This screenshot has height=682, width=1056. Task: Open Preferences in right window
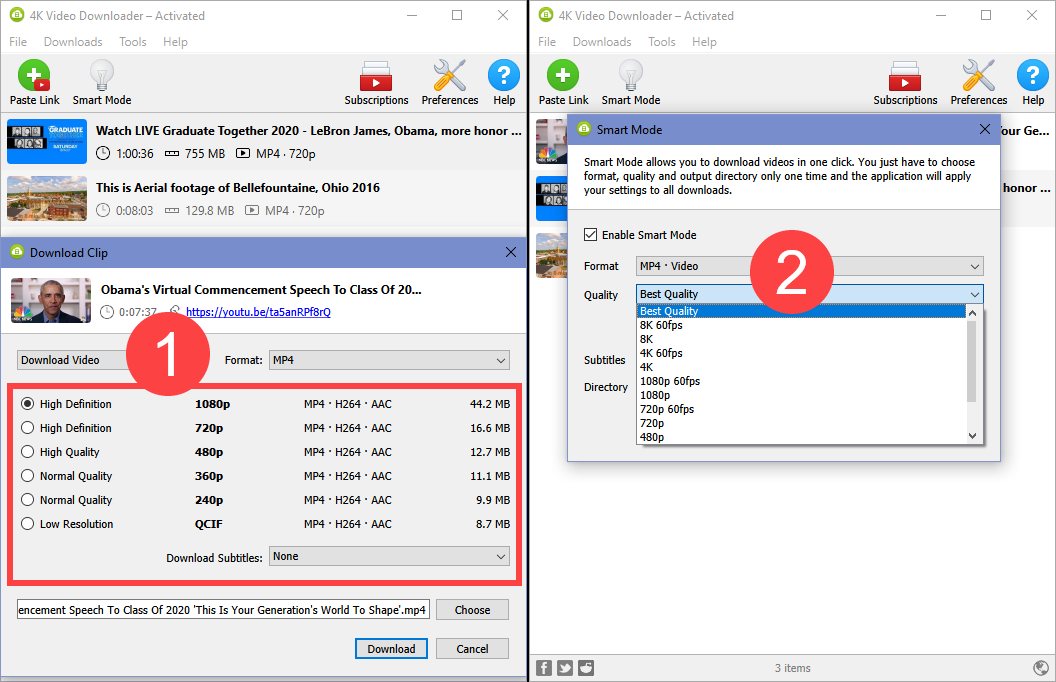pos(979,82)
